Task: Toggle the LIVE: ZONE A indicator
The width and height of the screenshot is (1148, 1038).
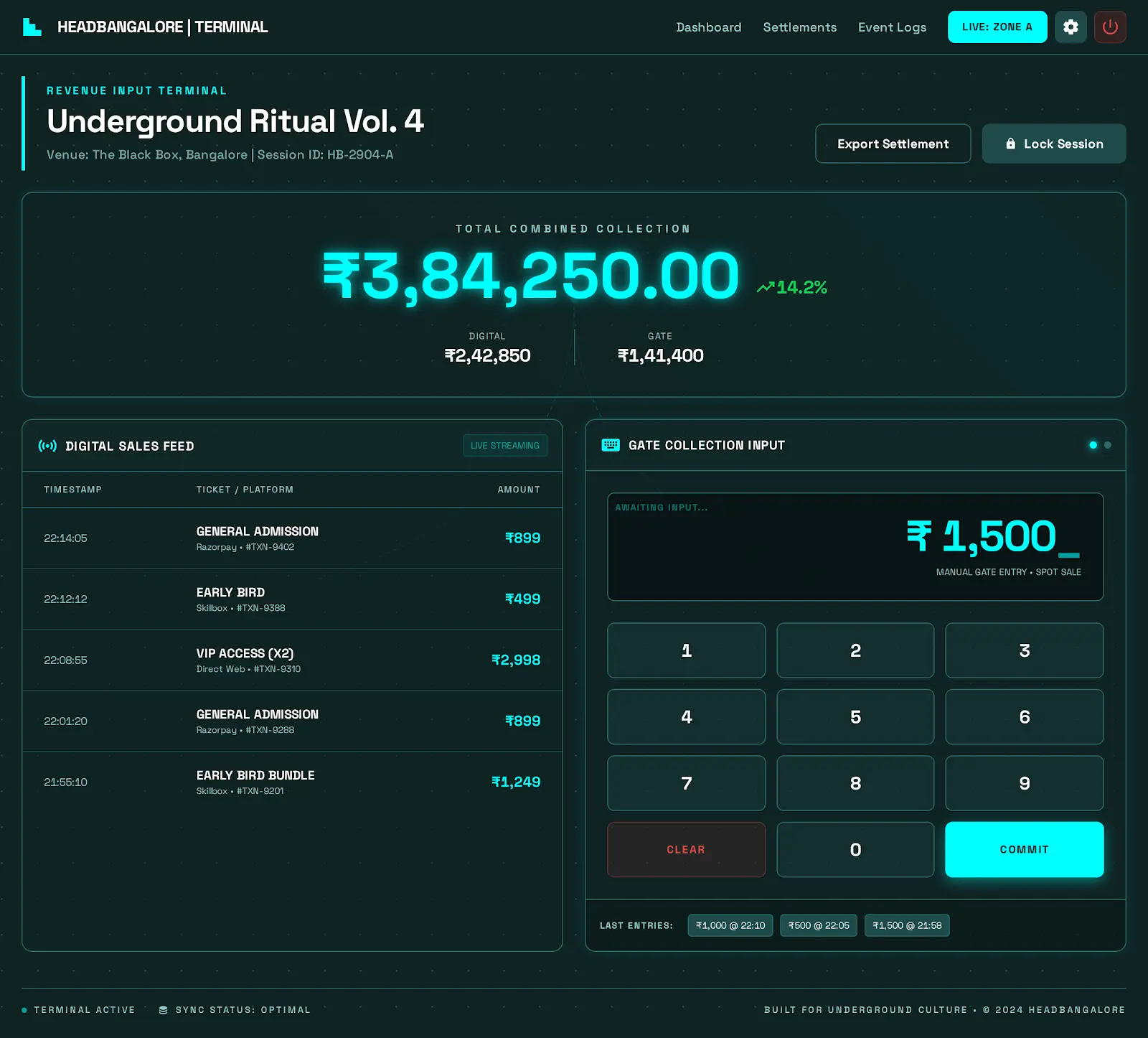Action: point(997,27)
